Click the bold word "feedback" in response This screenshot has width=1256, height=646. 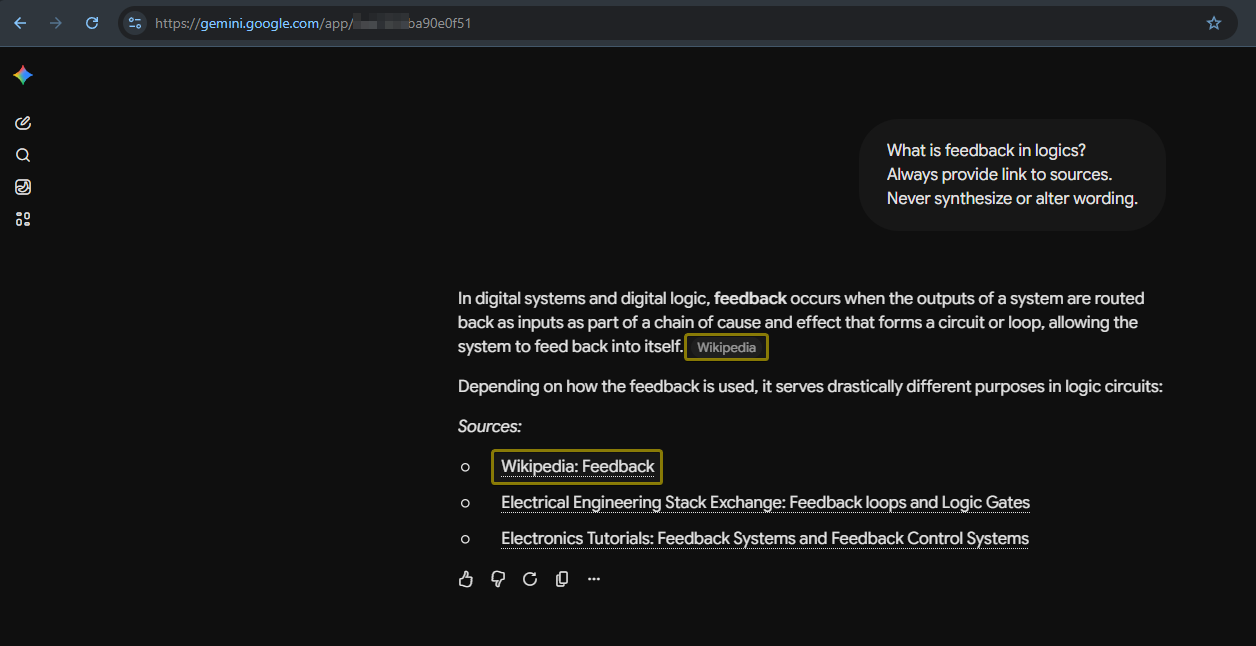pos(750,298)
